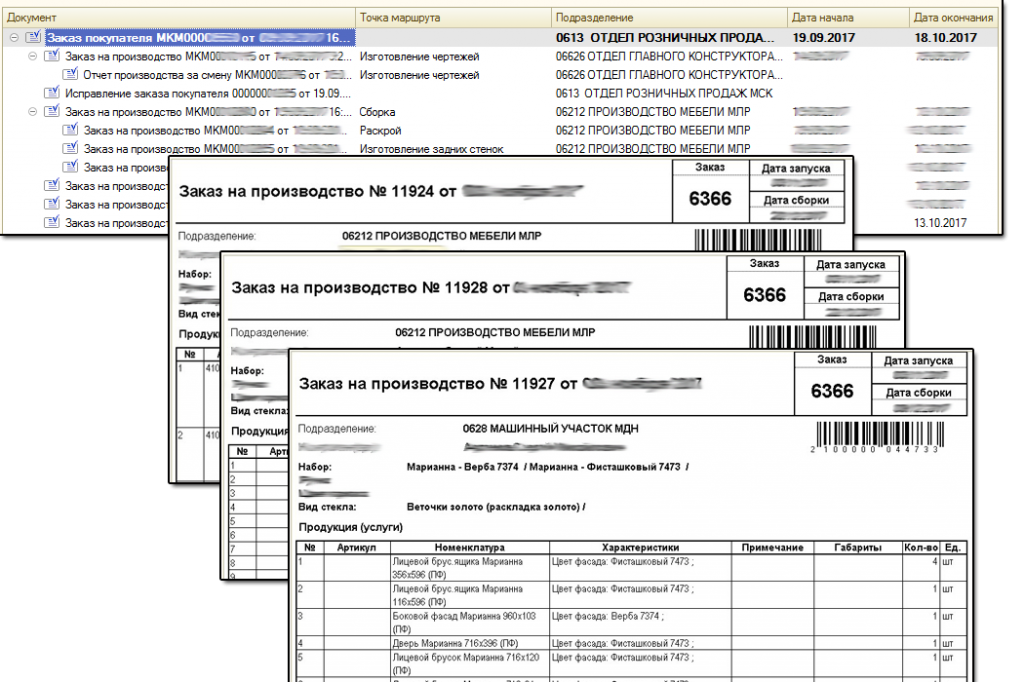Image resolution: width=1024 pixels, height=682 pixels.
Task: Click 06212 ПРОИЗВОДСТВО МЕБЕЛИ МЛР on form № 11928
Action: pyautogui.click(x=494, y=333)
